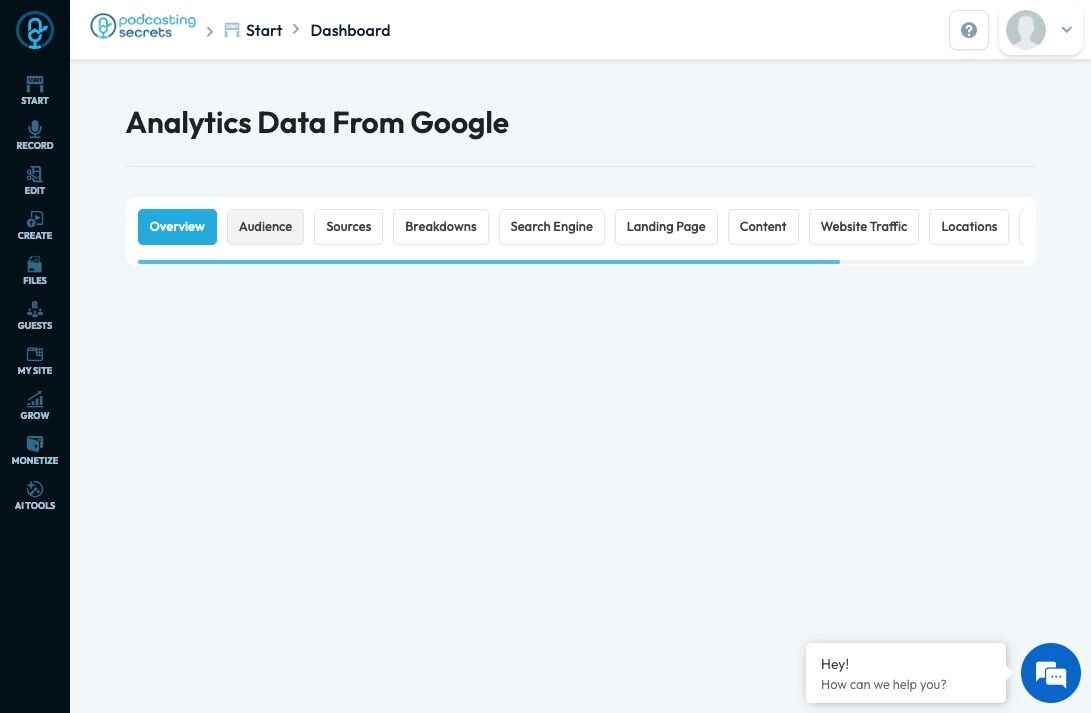Open the live chat bubble
This screenshot has height=713, width=1091.
click(1050, 673)
